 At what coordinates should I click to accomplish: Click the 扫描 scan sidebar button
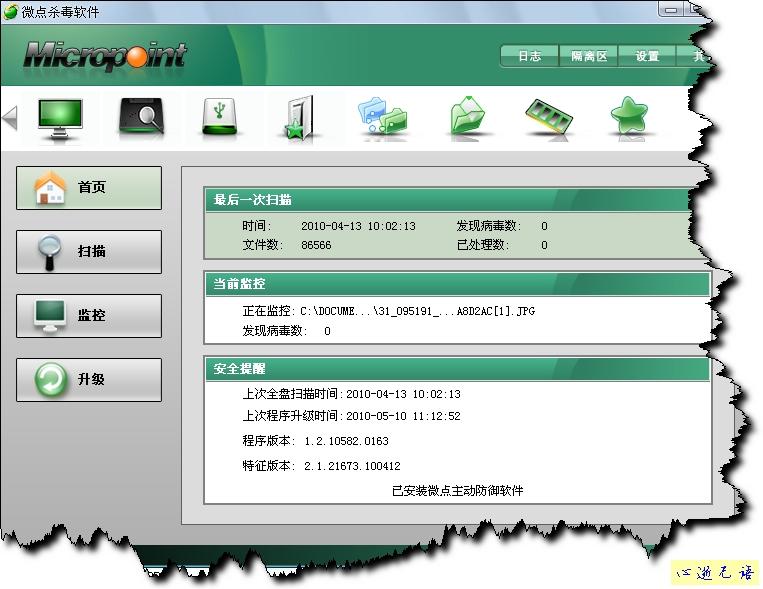tap(89, 252)
